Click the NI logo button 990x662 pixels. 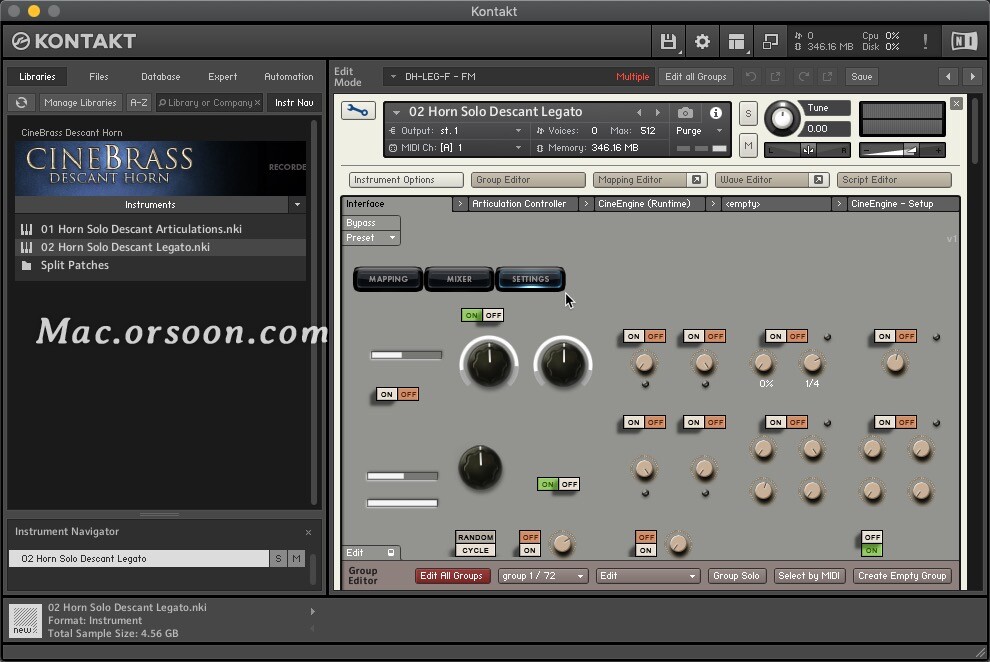coord(963,42)
